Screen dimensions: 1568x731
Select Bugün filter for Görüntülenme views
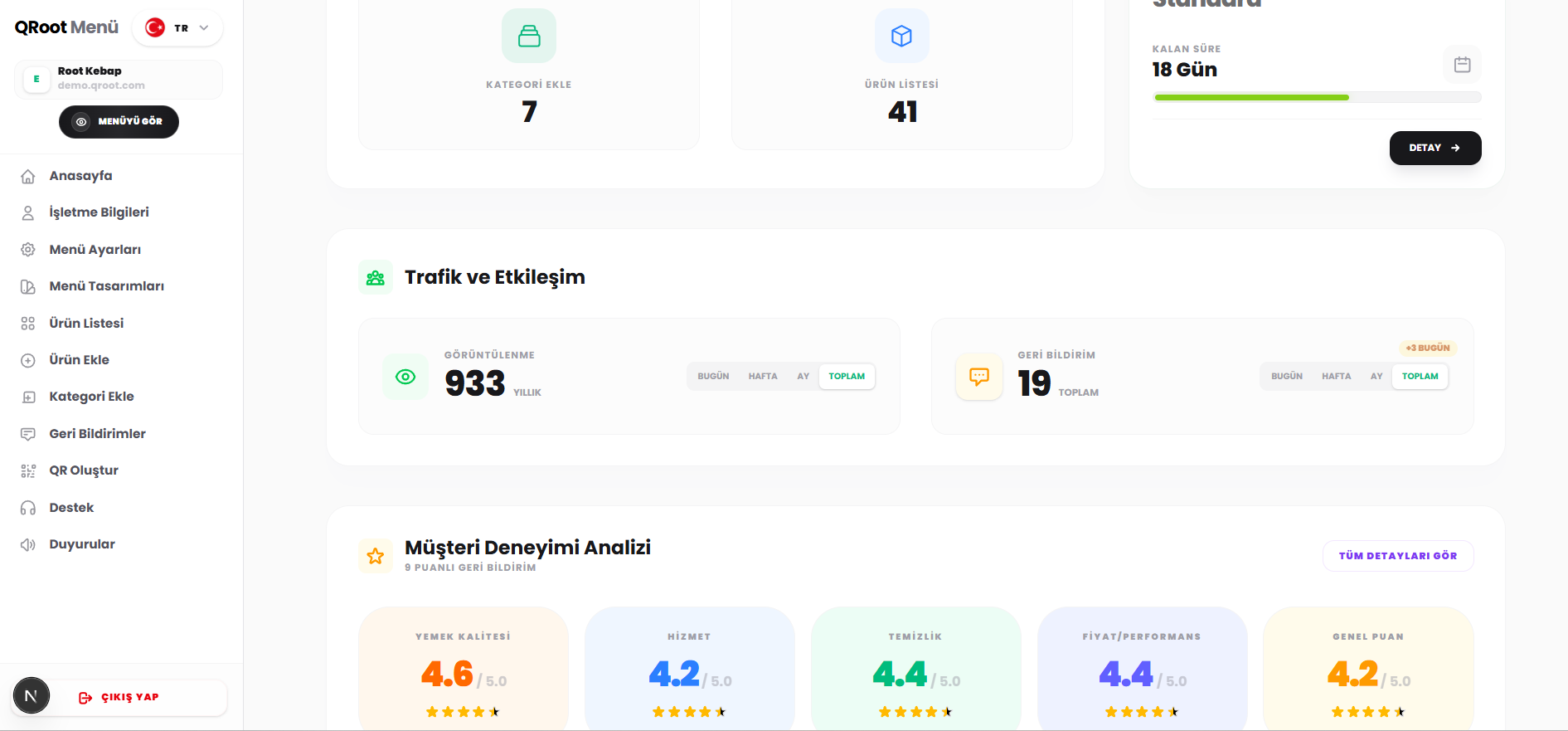click(x=713, y=377)
